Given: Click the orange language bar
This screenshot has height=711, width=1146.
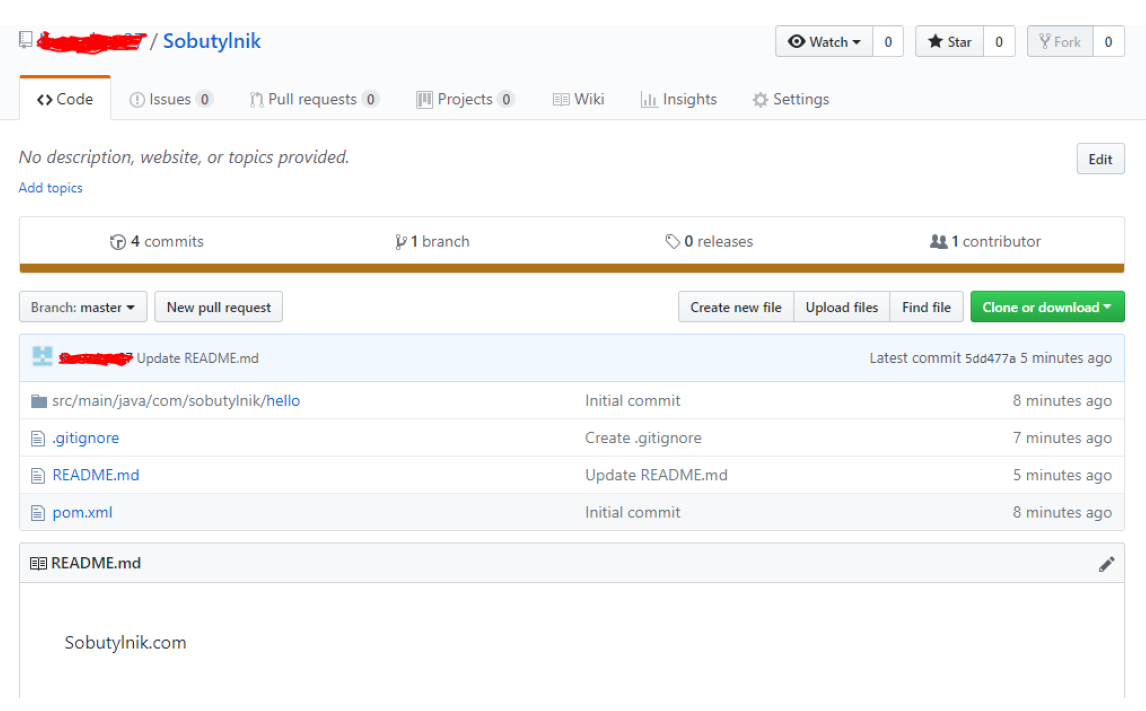Looking at the screenshot, I should [x=572, y=268].
